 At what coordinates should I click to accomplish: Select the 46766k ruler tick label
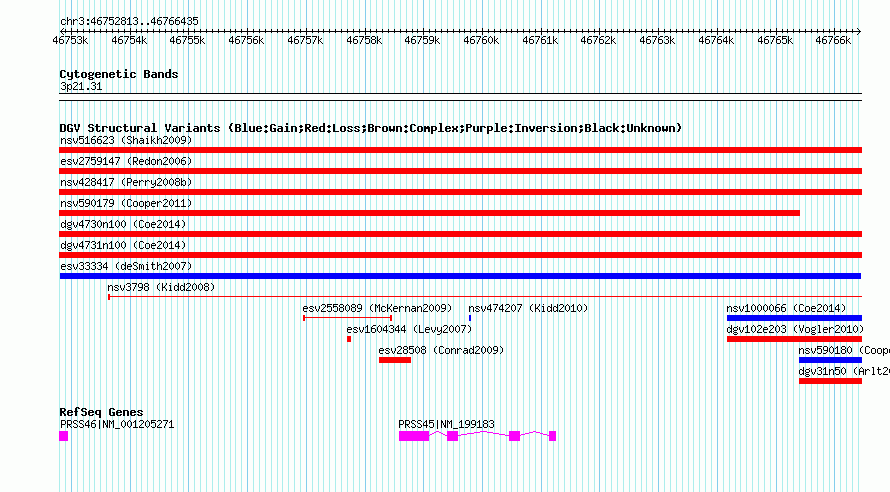[833, 40]
